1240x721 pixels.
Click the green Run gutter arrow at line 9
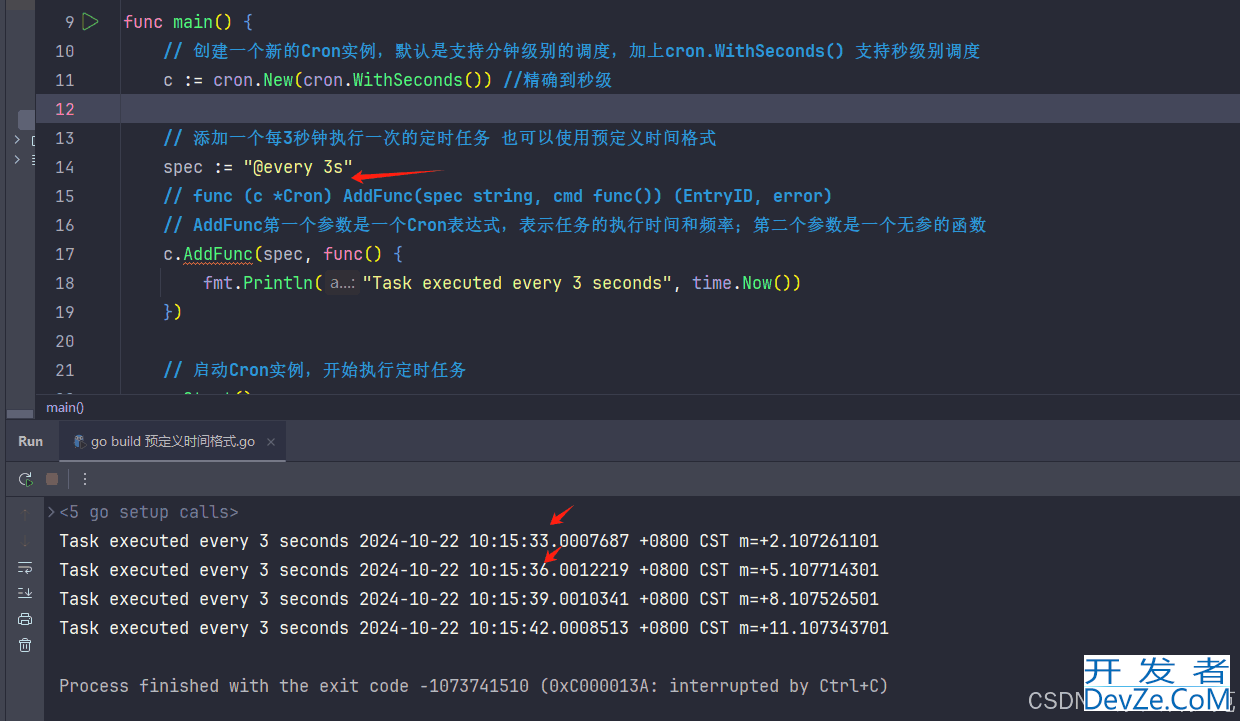[91, 21]
